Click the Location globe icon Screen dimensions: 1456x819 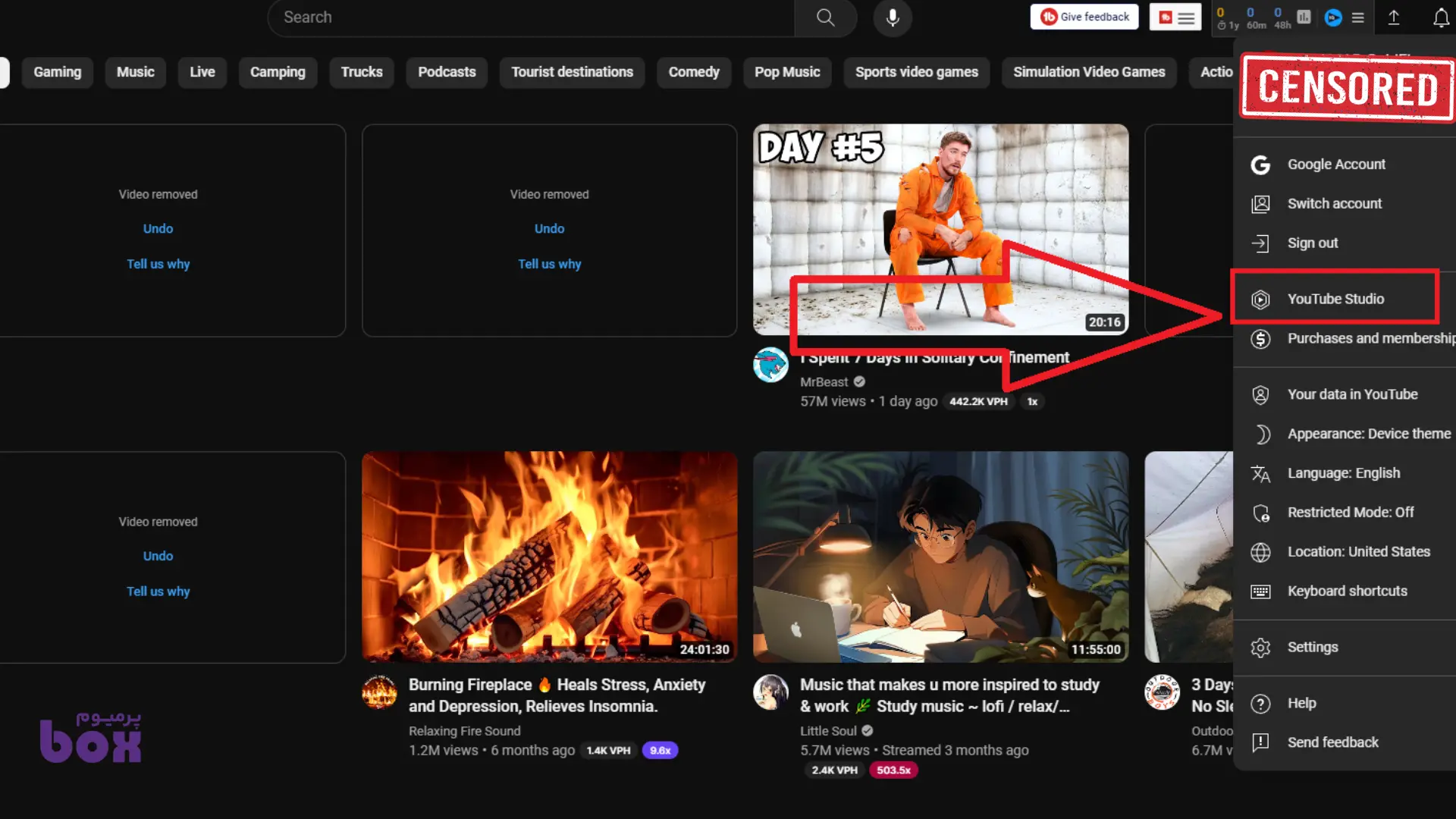(1260, 553)
